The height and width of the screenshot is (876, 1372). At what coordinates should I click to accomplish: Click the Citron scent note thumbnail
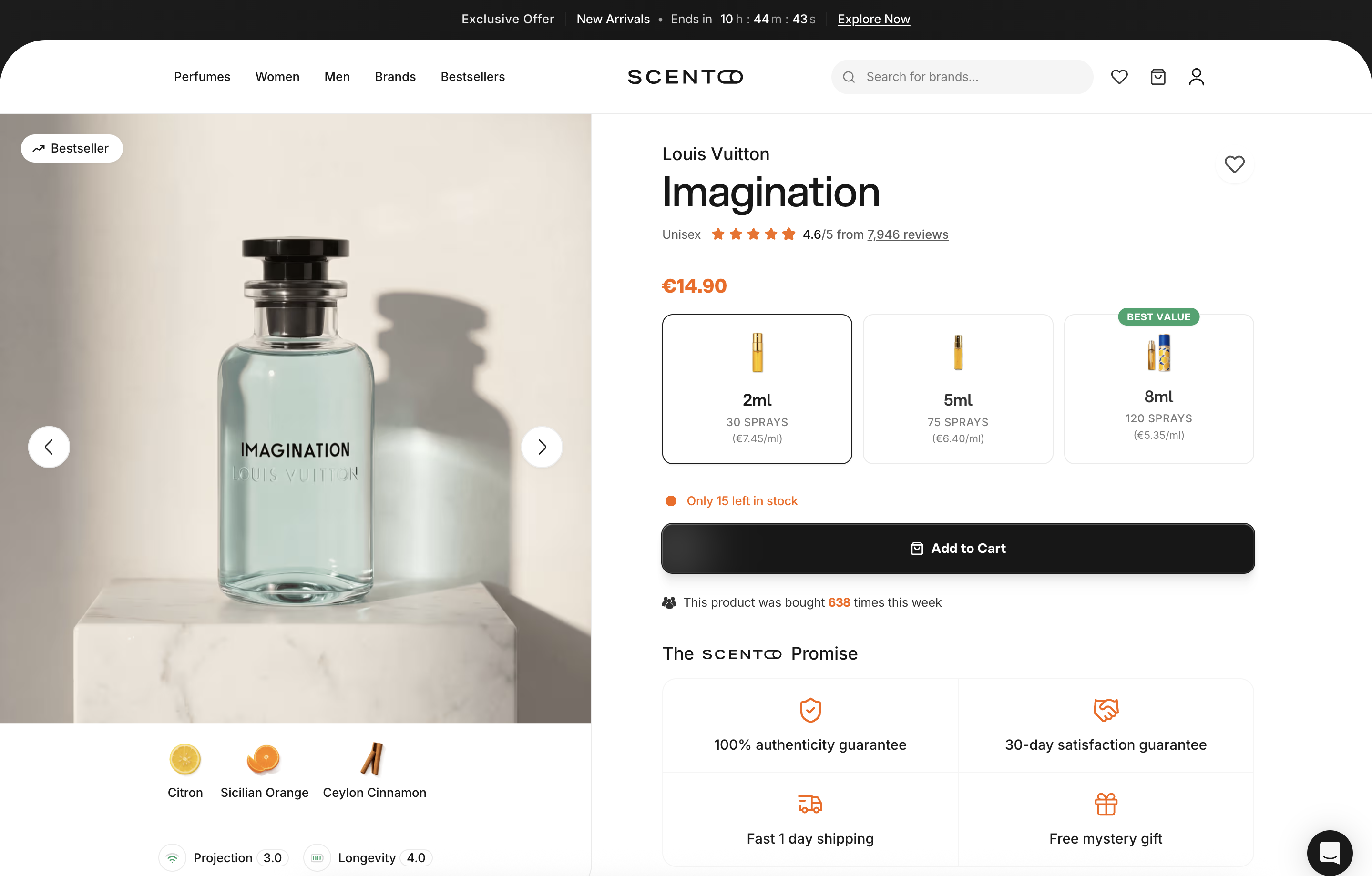click(x=184, y=759)
